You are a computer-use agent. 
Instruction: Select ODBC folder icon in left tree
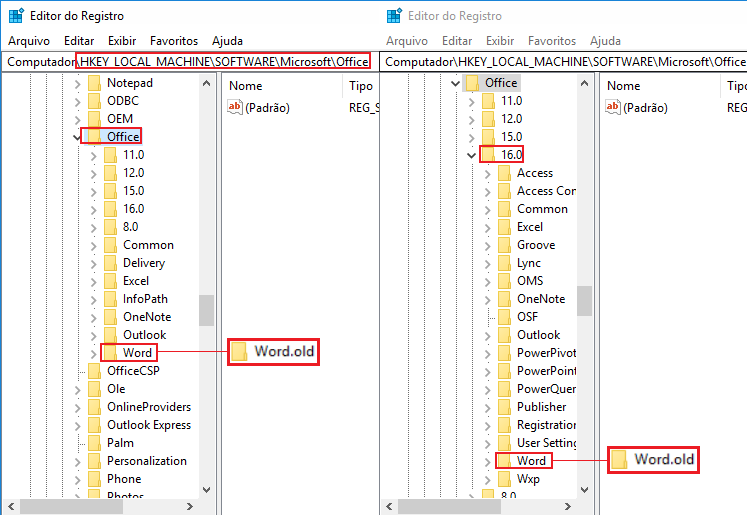click(x=94, y=101)
